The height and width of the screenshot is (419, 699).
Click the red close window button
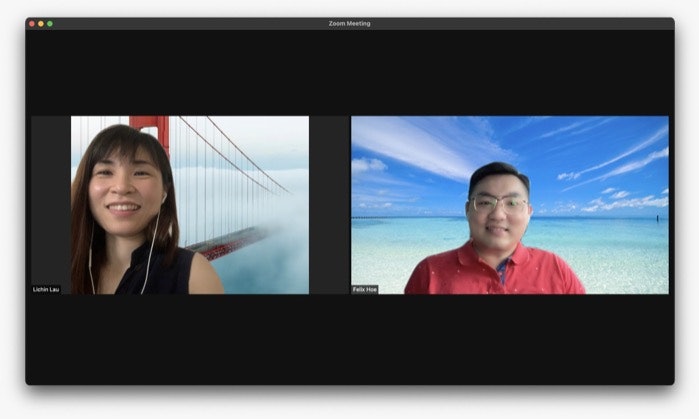point(31,23)
